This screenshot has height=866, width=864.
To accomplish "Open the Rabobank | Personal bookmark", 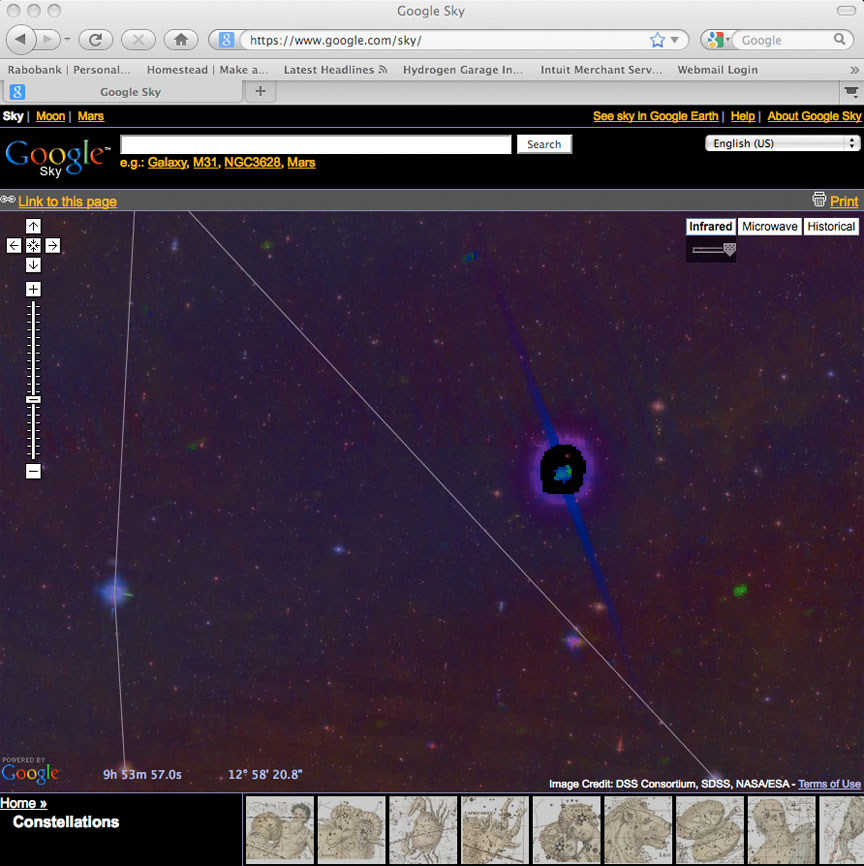I will pos(69,70).
